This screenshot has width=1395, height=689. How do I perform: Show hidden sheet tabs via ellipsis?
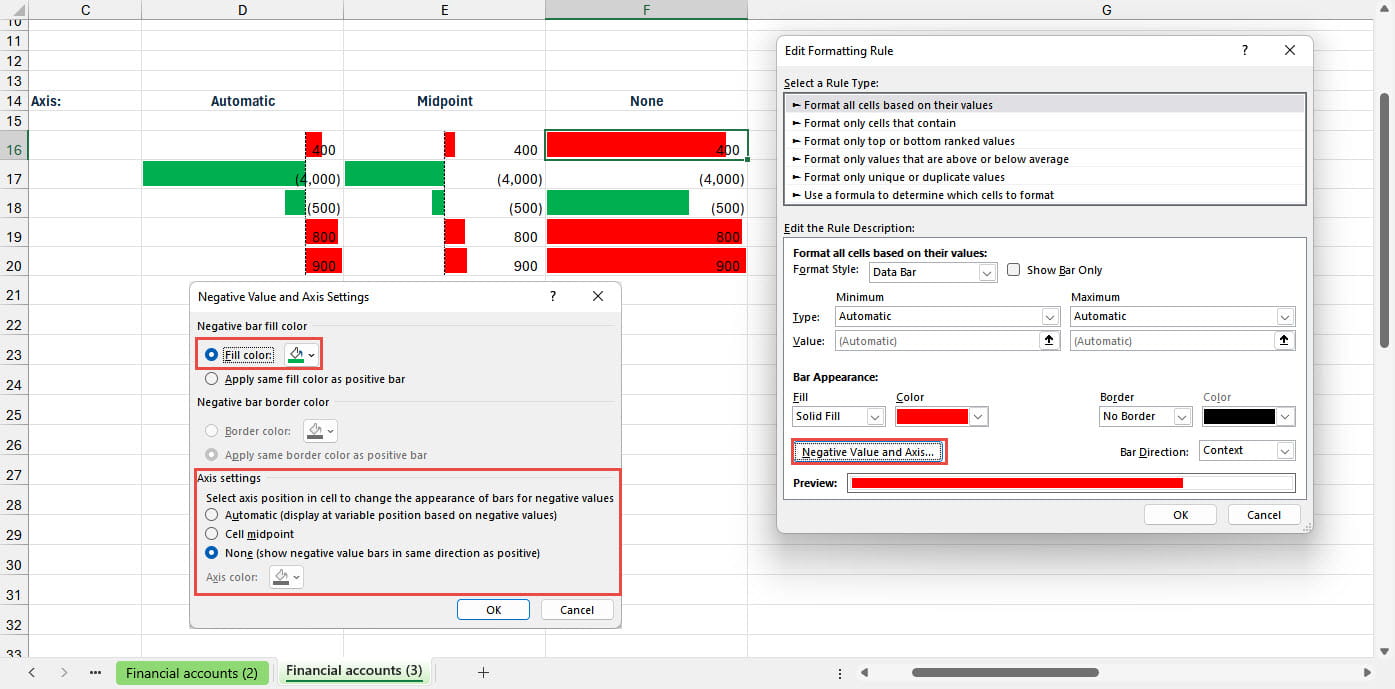(95, 673)
